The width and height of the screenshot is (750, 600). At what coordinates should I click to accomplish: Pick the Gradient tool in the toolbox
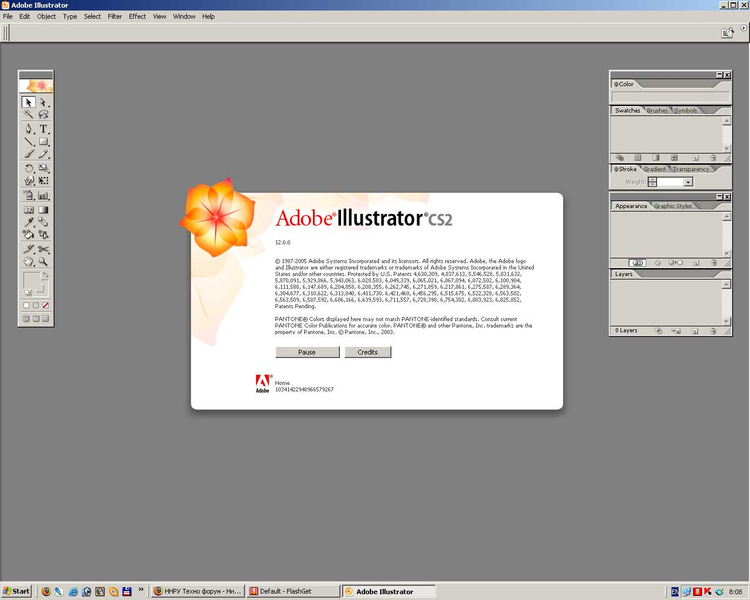tap(43, 210)
